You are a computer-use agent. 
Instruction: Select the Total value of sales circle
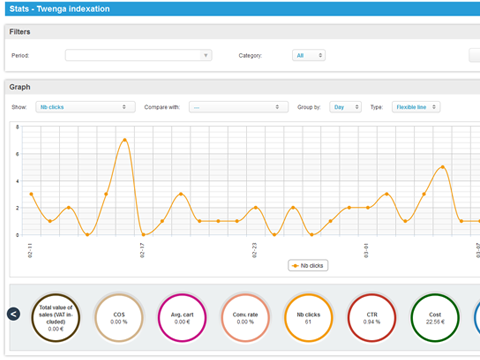click(56, 318)
